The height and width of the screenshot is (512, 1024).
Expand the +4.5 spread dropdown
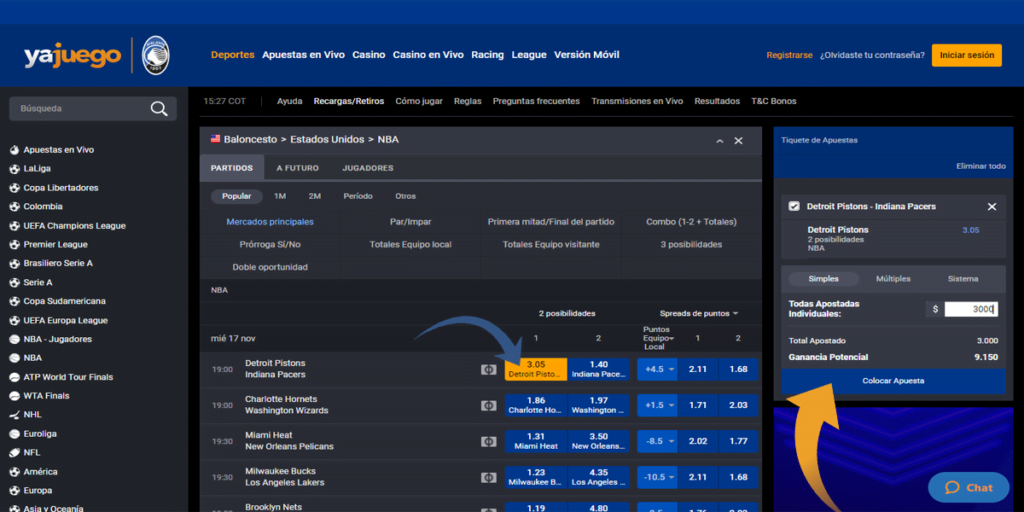660,369
